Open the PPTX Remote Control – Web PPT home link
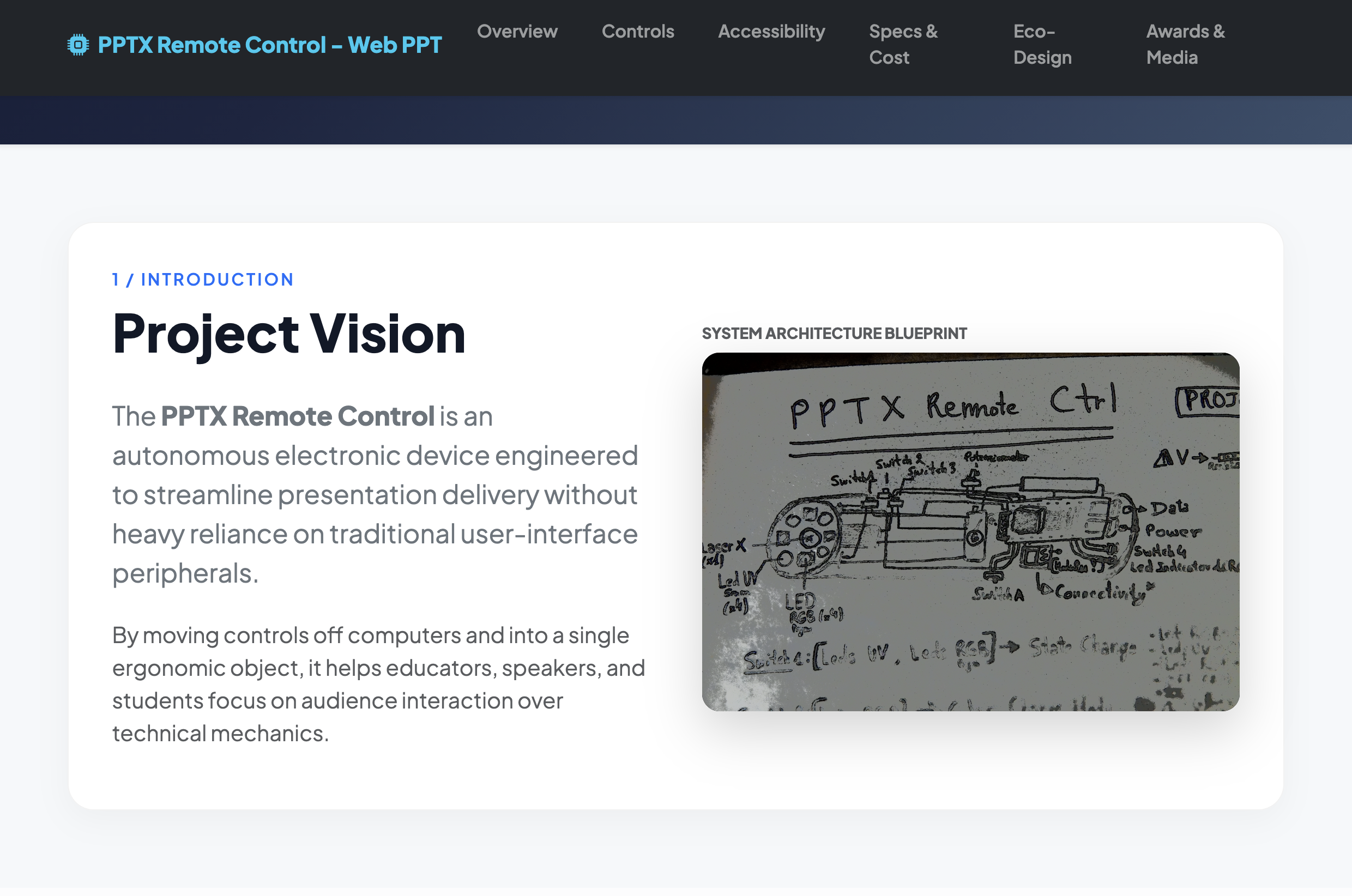1352x896 pixels. pyautogui.click(x=254, y=45)
